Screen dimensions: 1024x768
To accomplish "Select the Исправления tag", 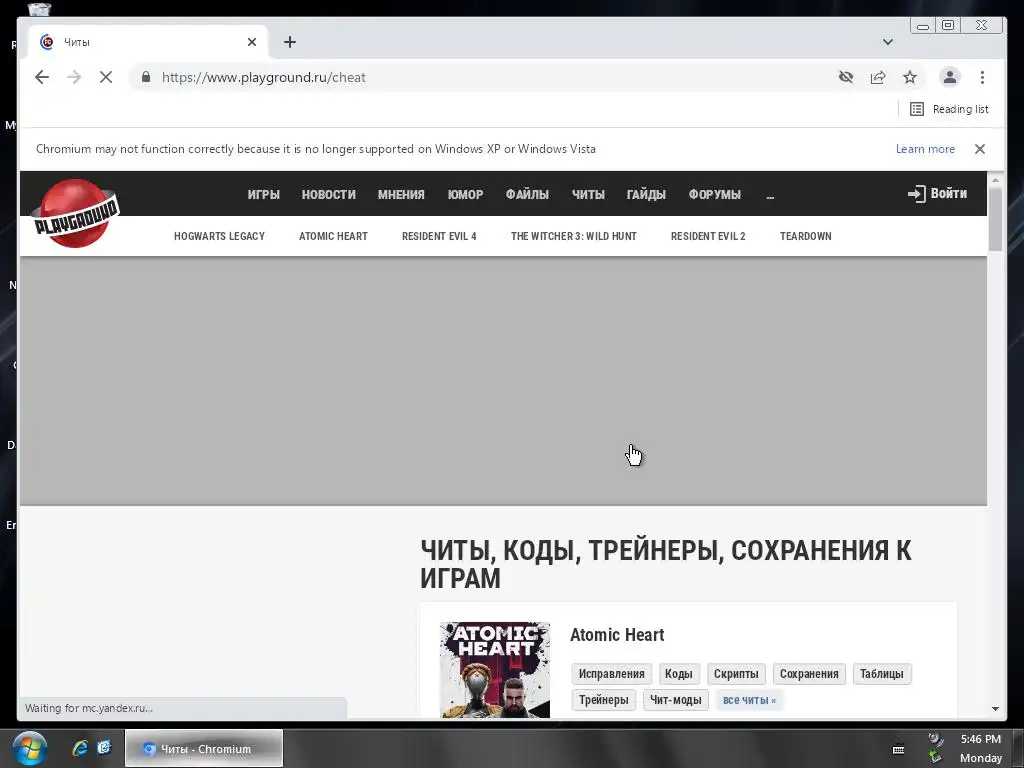I will [x=611, y=673].
